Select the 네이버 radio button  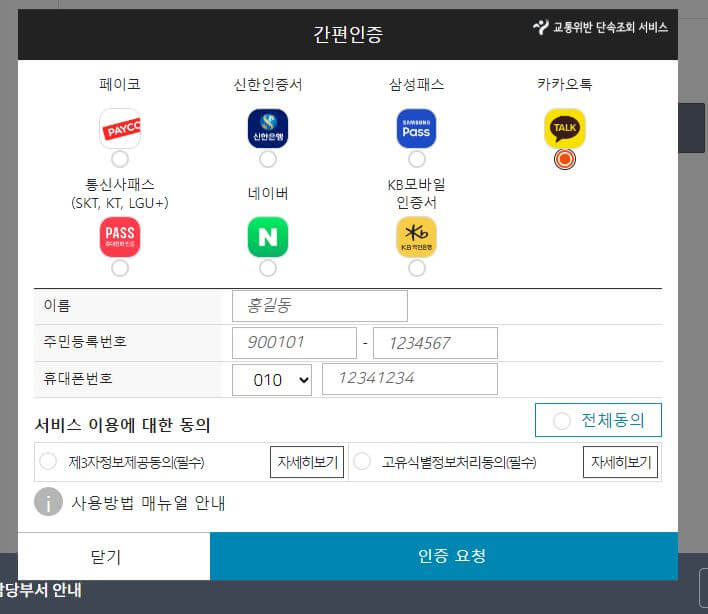click(x=268, y=268)
